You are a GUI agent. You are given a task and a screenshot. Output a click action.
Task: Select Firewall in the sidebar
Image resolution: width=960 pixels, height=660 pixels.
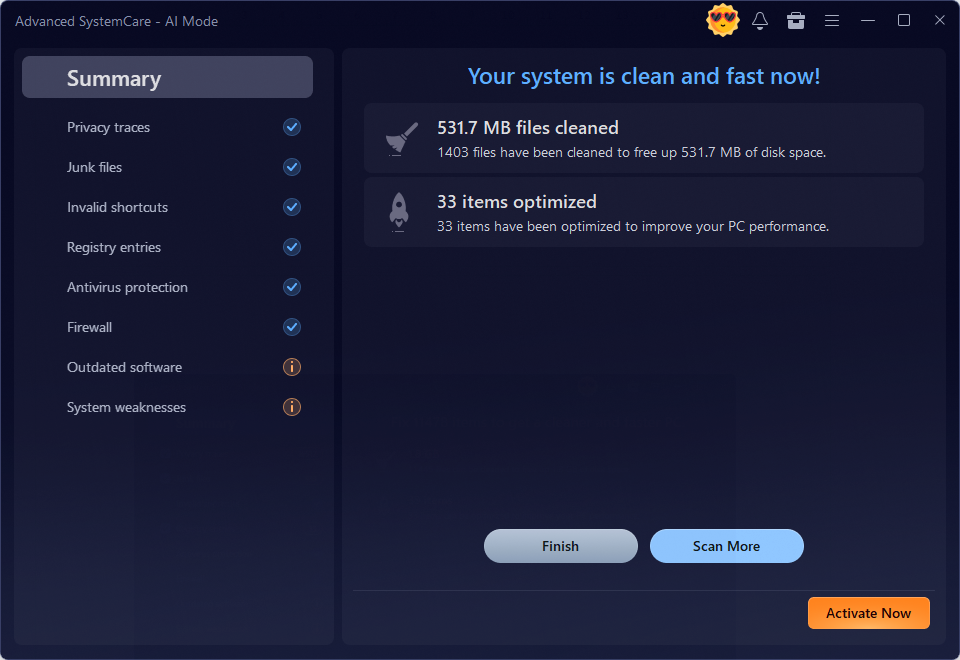pyautogui.click(x=89, y=327)
